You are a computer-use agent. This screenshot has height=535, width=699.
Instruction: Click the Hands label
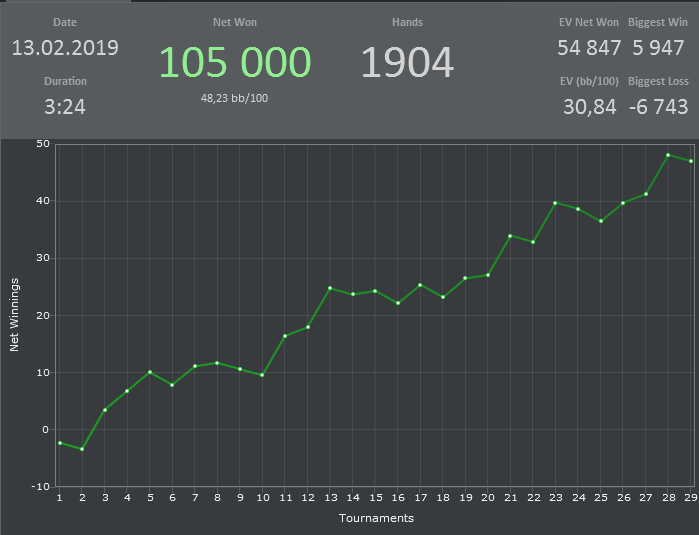tap(407, 22)
